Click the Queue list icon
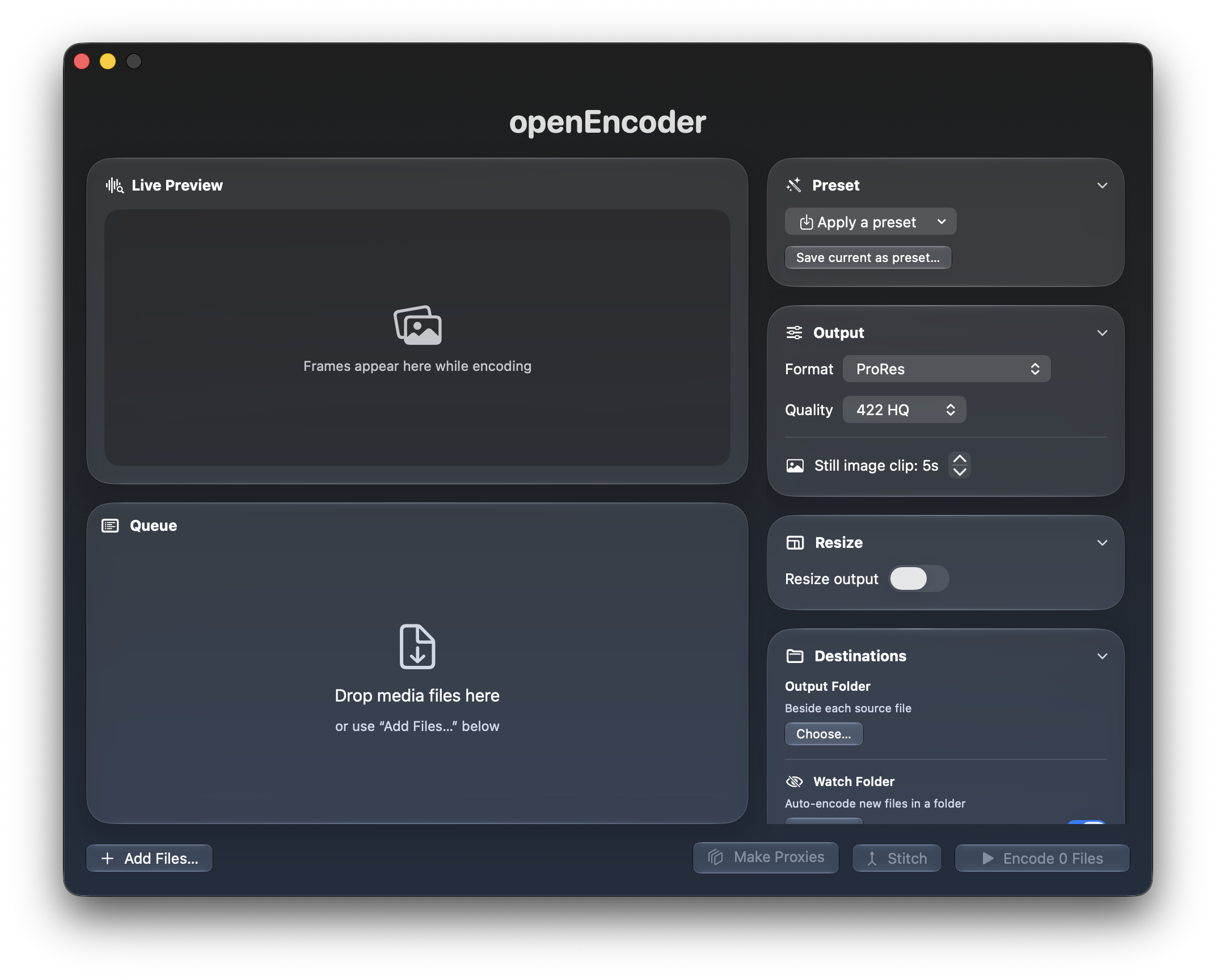The height and width of the screenshot is (980, 1216). (110, 526)
